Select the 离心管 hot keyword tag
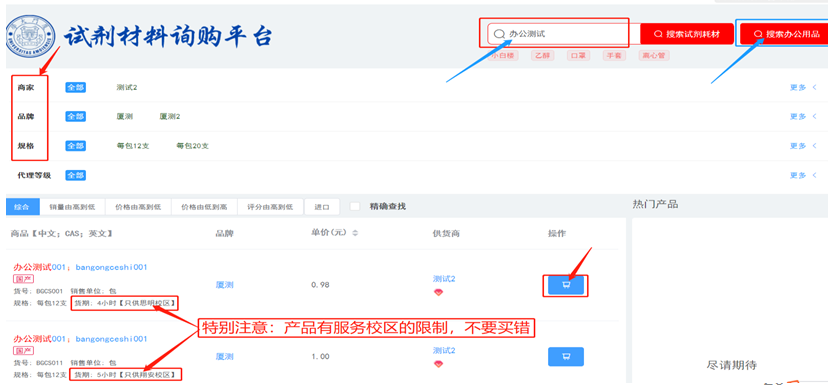The height and width of the screenshot is (392, 828). tap(654, 55)
